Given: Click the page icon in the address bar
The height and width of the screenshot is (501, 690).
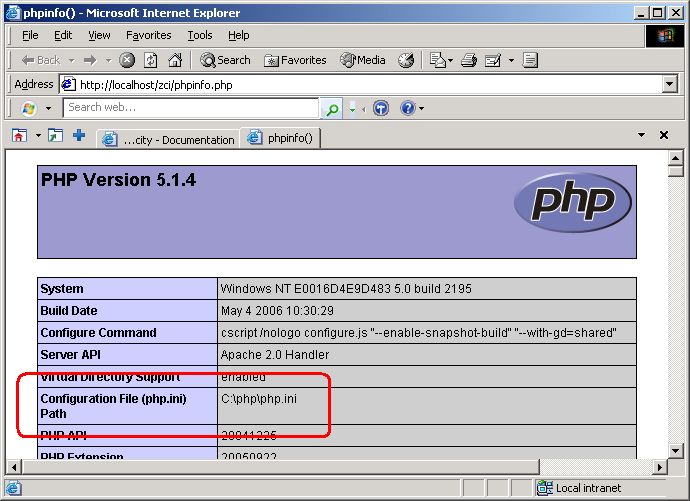Looking at the screenshot, I should click(68, 84).
